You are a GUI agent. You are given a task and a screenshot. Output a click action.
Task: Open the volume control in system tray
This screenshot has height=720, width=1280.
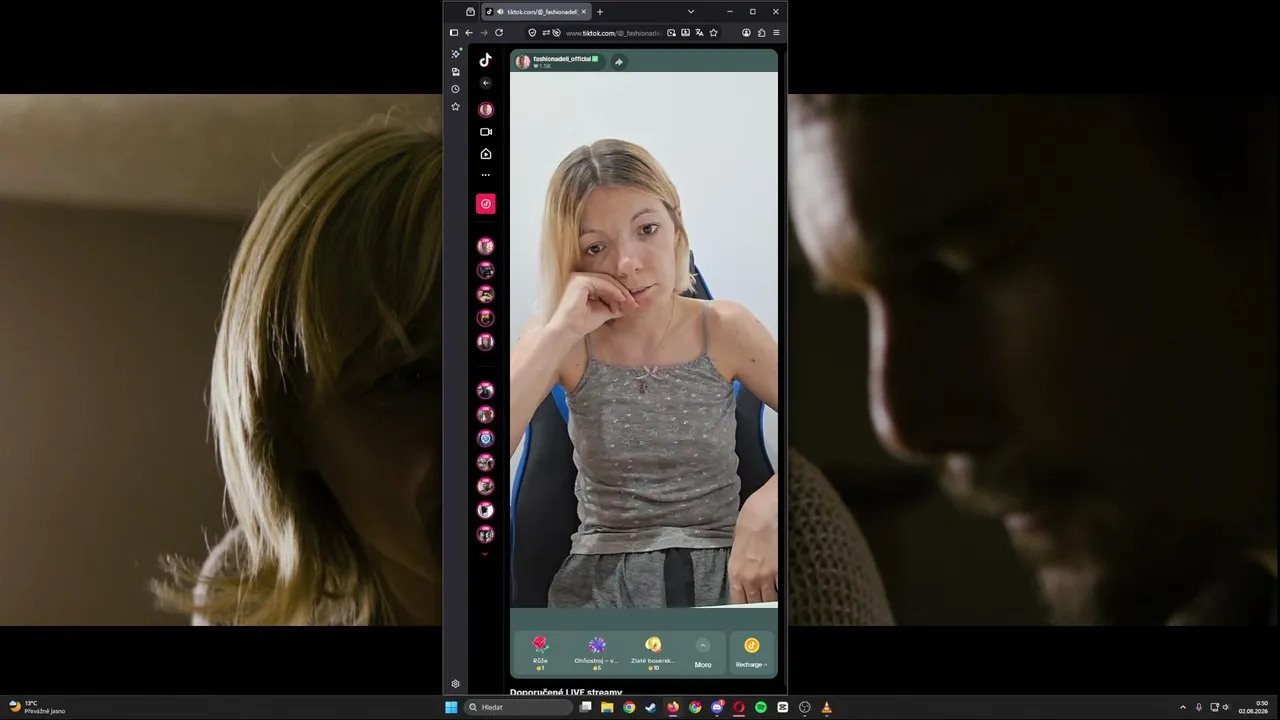coord(1226,707)
